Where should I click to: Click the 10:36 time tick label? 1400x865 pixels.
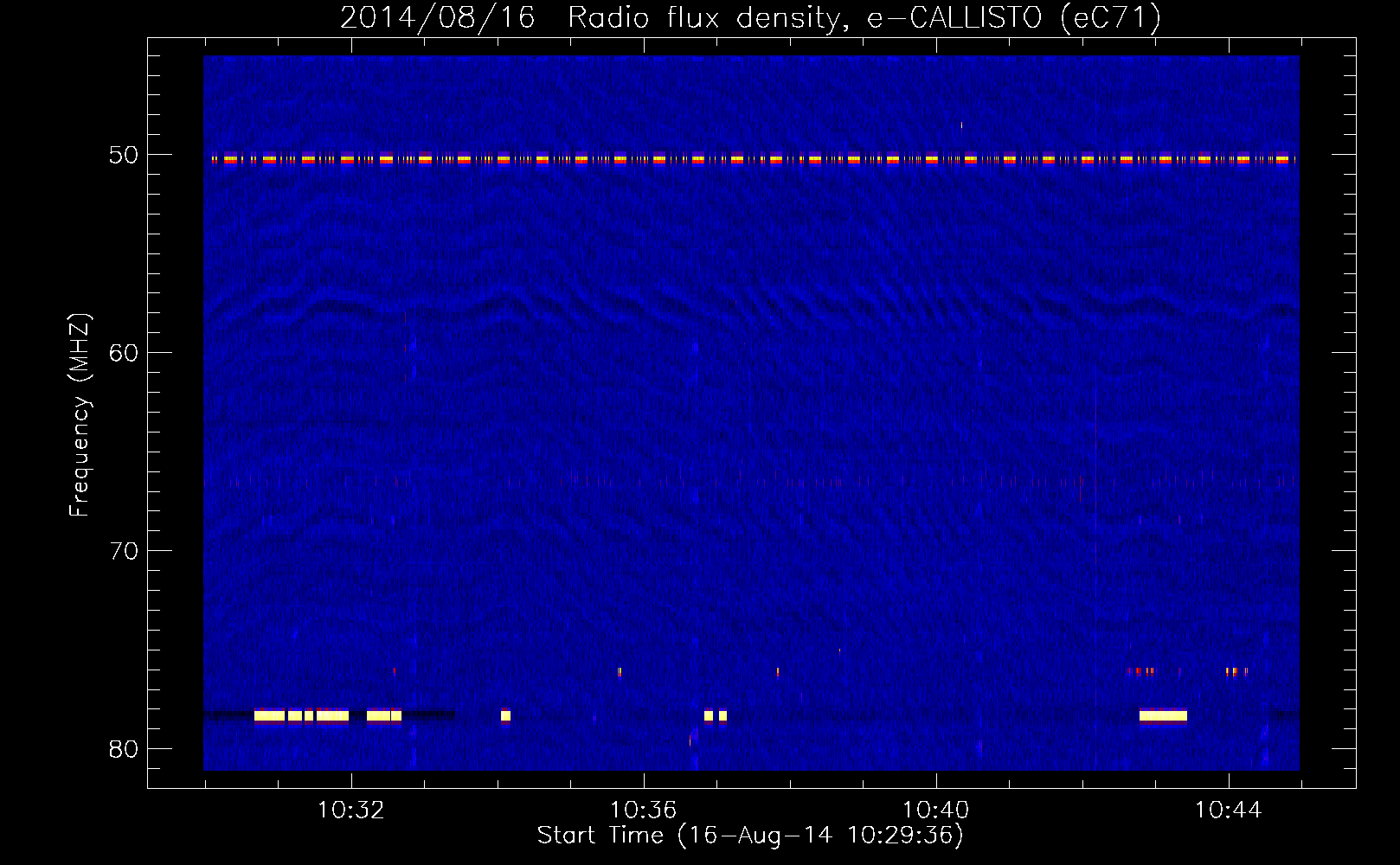(643, 811)
